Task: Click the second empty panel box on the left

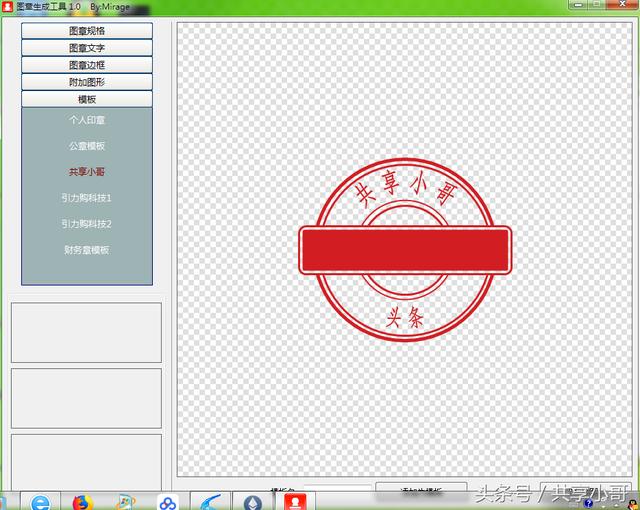Action: pos(87,398)
